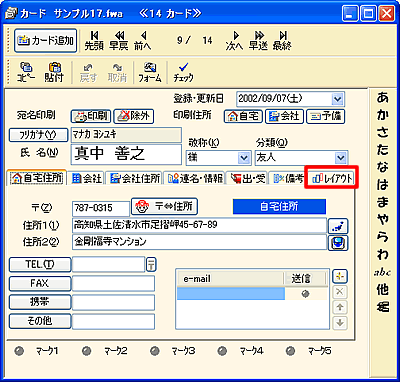Screen dimensions: 400x382
Task: Toggle マーク2 indicator
Action: click(87, 351)
